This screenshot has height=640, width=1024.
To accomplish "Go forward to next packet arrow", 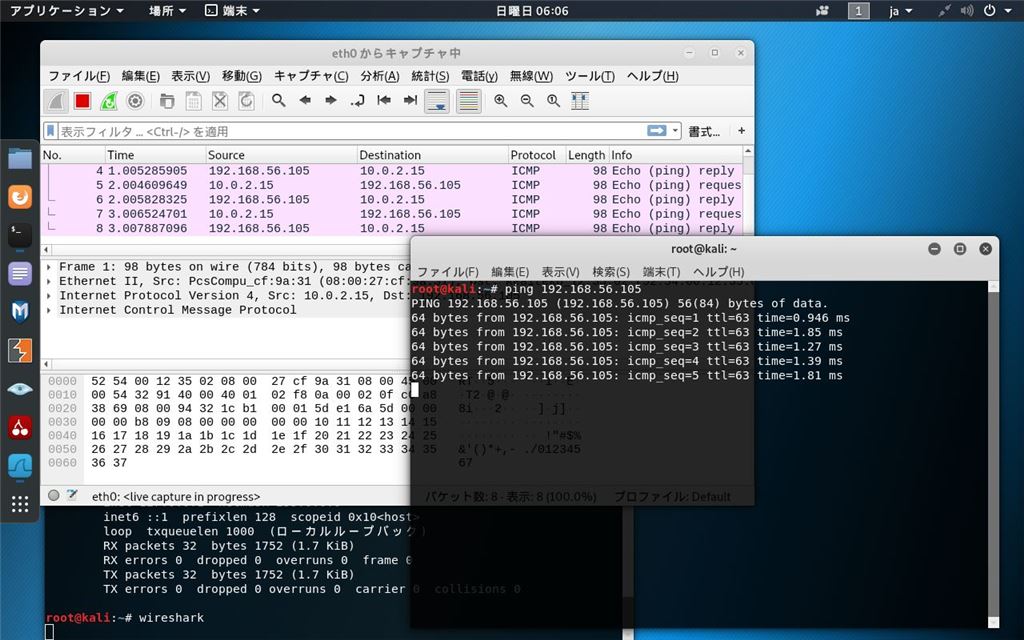I will pyautogui.click(x=331, y=101).
